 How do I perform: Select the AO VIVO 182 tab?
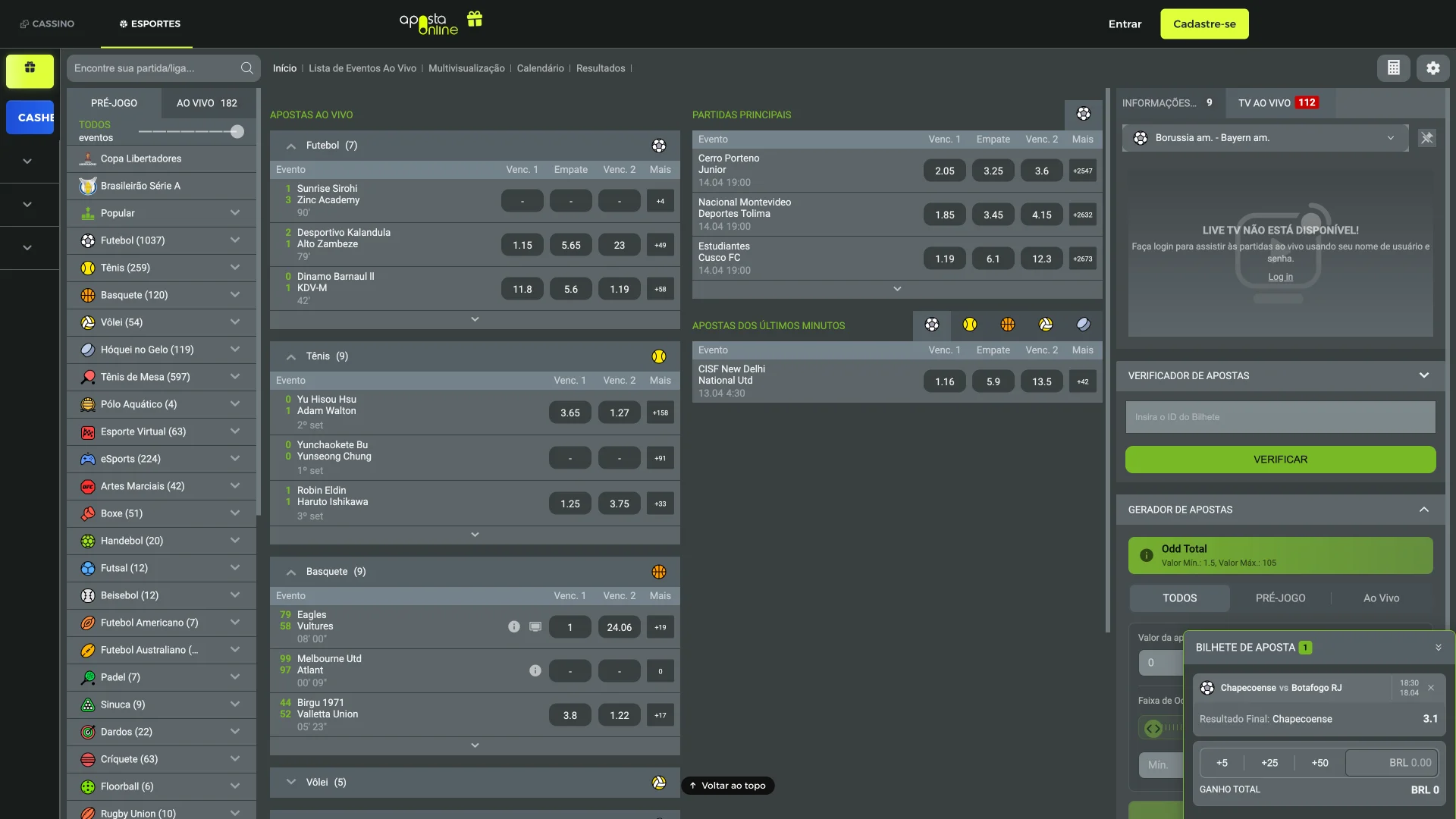coord(207,103)
